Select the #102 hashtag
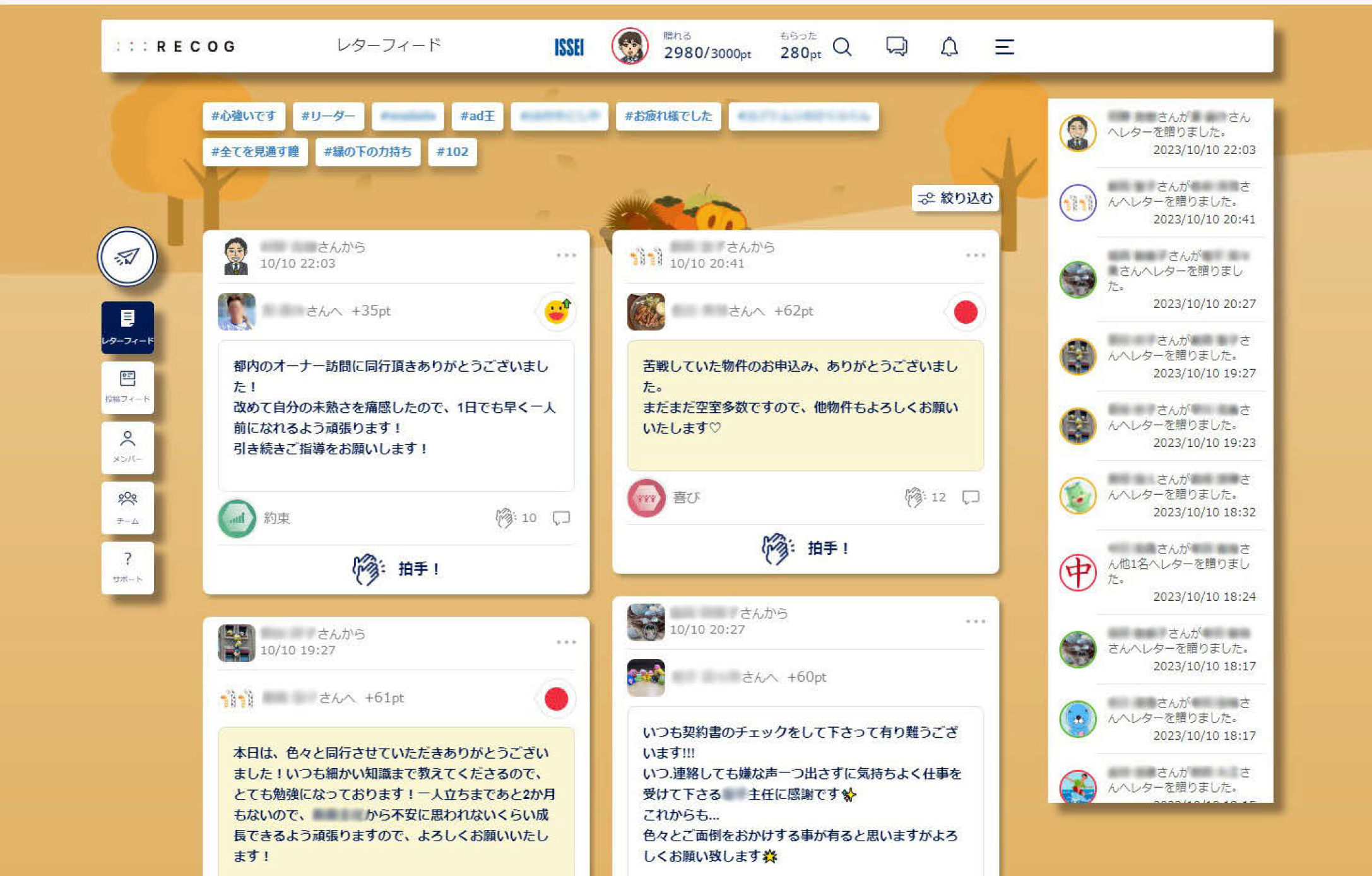Viewport: 1372px width, 876px height. tap(452, 152)
